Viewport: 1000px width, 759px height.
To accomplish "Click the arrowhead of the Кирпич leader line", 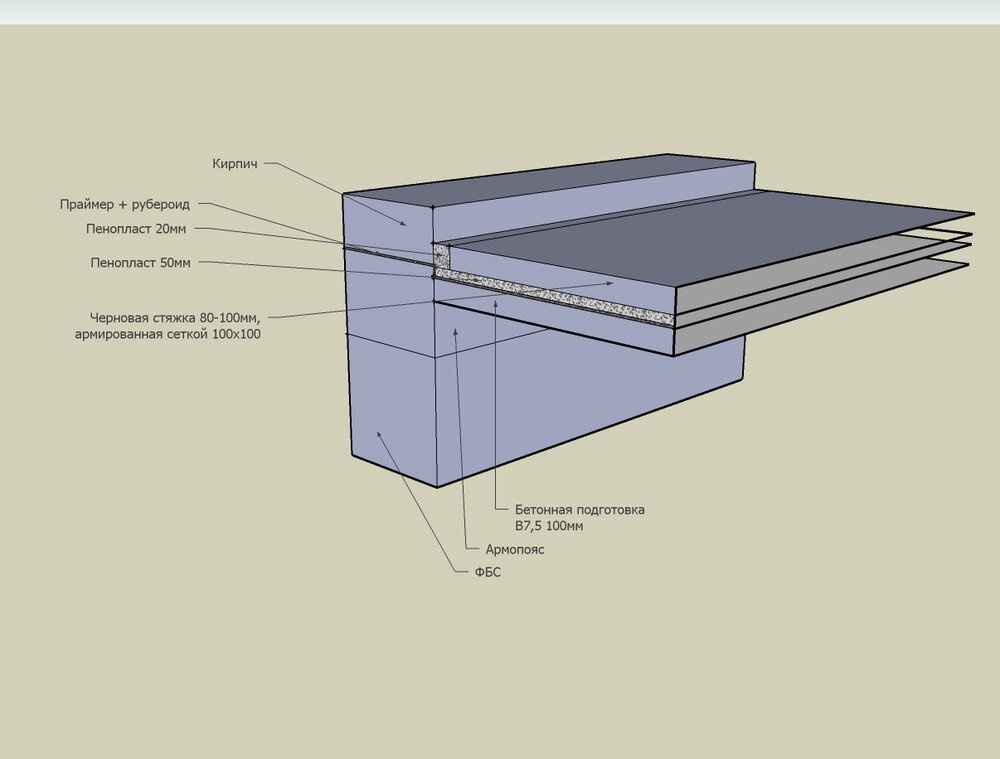I will 405,224.
